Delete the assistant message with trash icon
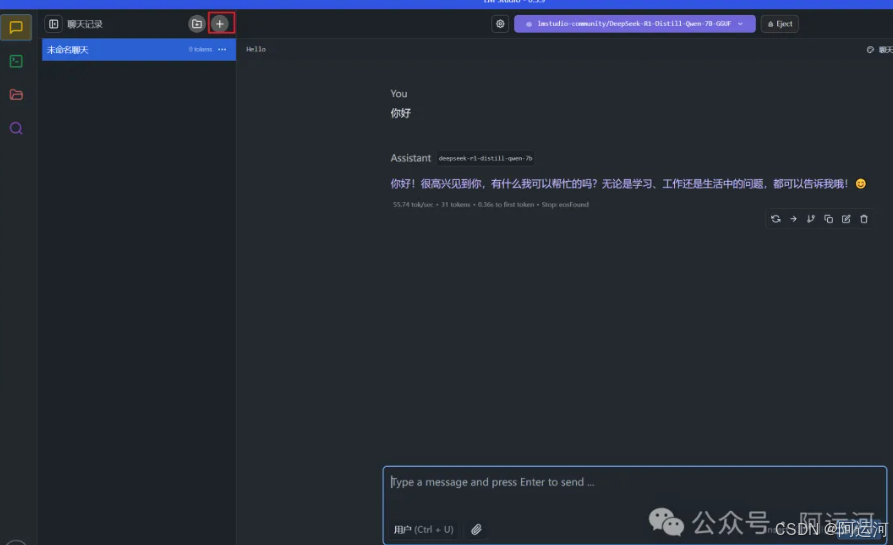The width and height of the screenshot is (893, 545). (864, 219)
